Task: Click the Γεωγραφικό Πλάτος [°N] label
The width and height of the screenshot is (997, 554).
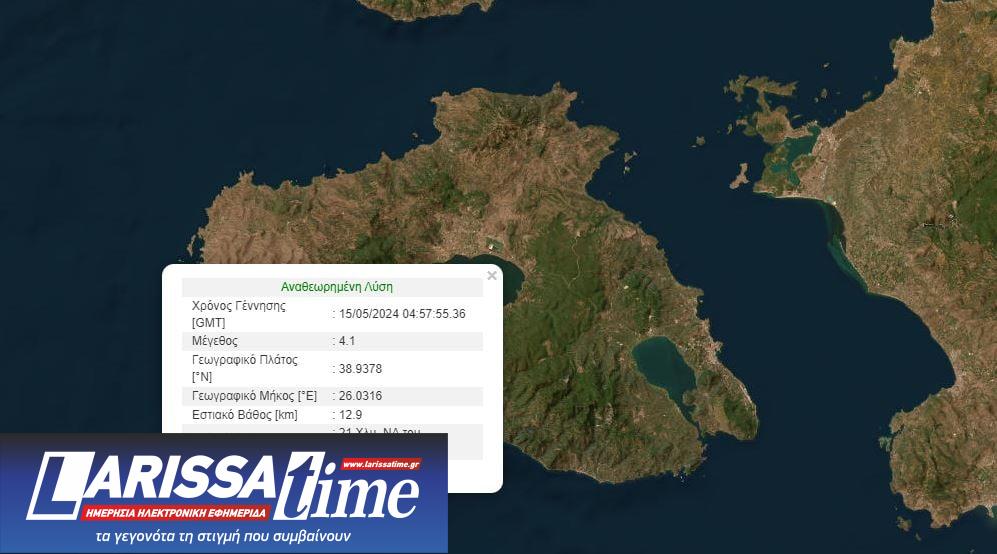Action: tap(245, 368)
